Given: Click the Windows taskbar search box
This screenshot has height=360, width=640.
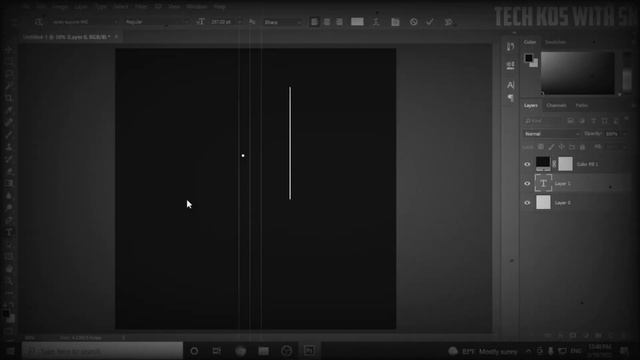Looking at the screenshot, I should pyautogui.click(x=102, y=351).
